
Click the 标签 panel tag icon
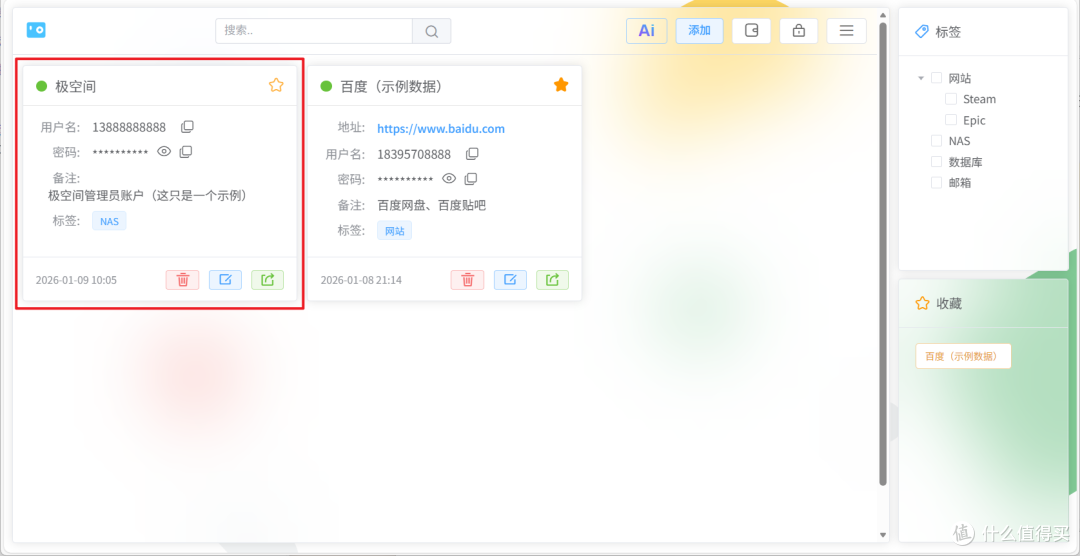click(x=922, y=31)
